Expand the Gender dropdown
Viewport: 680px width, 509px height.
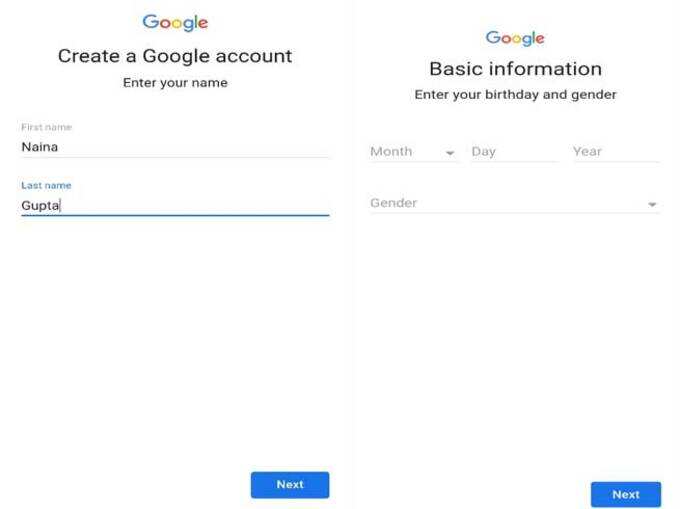pos(515,203)
